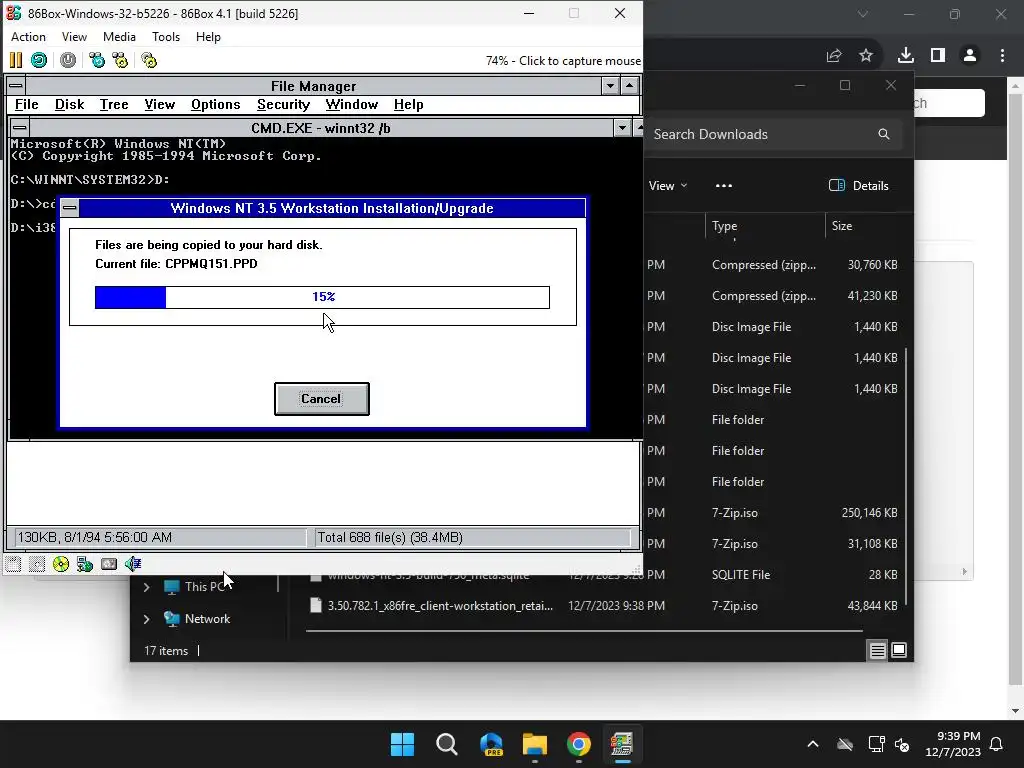Screen dimensions: 1024x768
Task: Click 'Click to capture mouse' status text
Action: pos(579,61)
